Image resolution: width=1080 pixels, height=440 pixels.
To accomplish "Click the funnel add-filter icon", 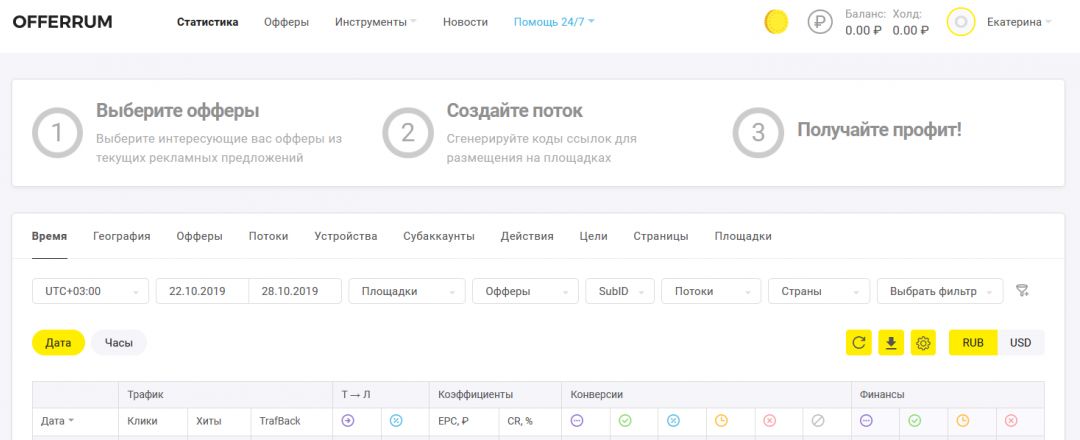I will 1022,291.
